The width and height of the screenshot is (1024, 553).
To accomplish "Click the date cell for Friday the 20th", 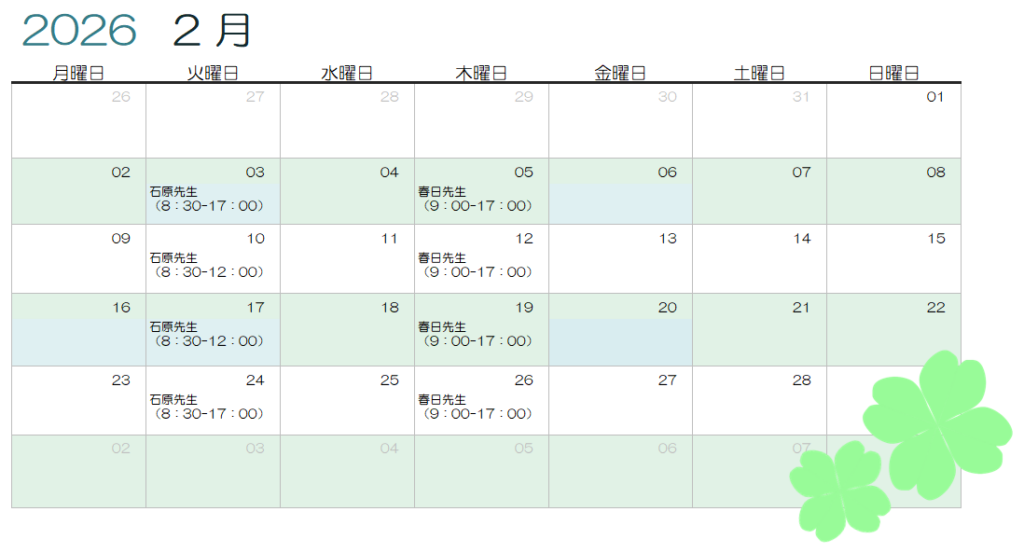I will point(620,329).
